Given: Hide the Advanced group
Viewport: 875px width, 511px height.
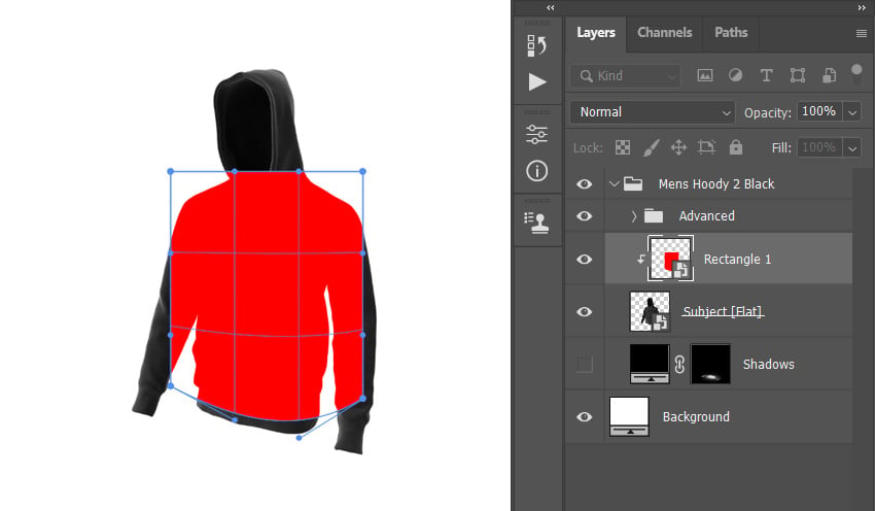Looking at the screenshot, I should tap(584, 216).
